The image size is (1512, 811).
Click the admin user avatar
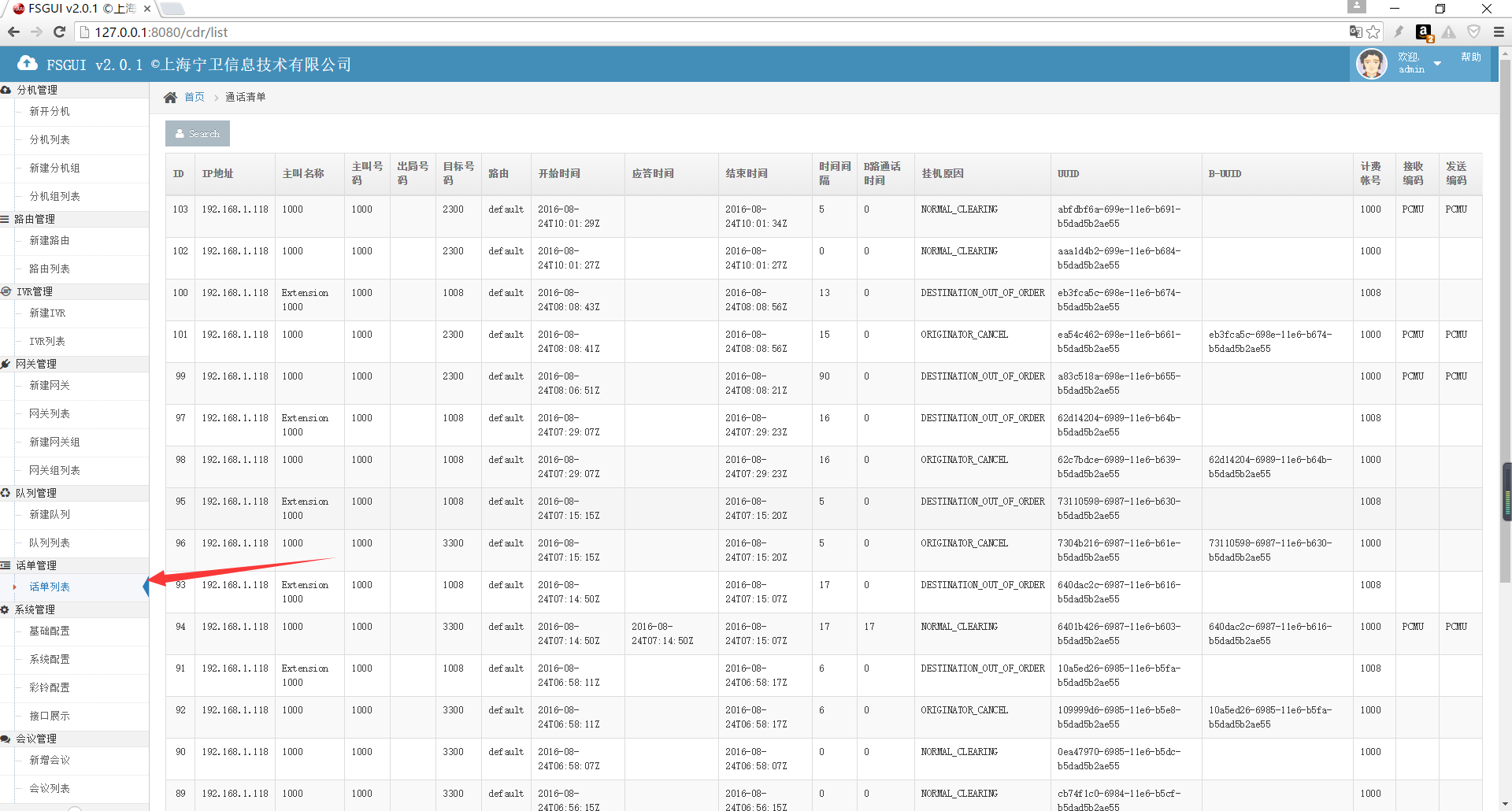point(1371,64)
